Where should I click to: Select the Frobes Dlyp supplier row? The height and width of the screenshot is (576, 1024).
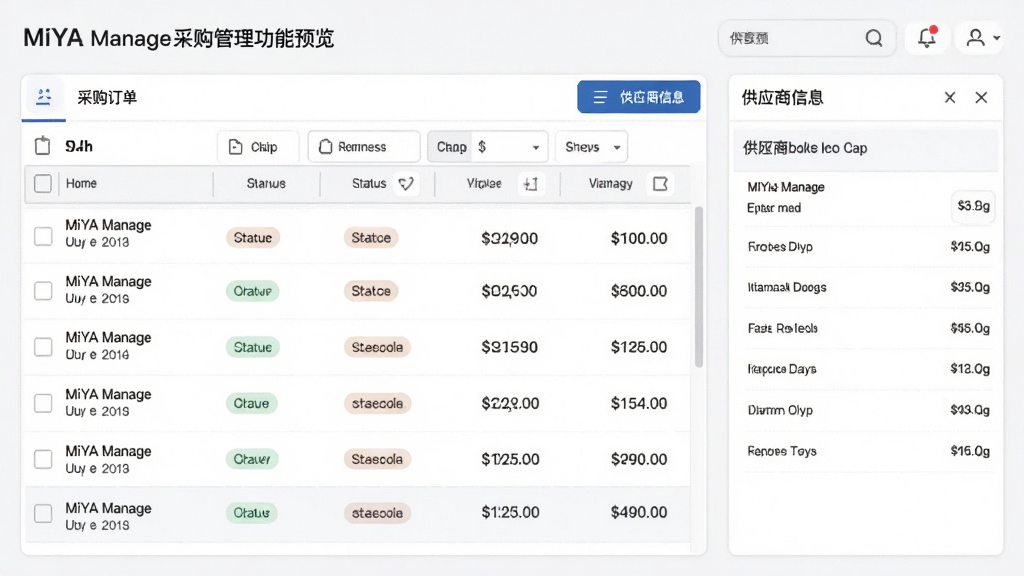click(868, 247)
